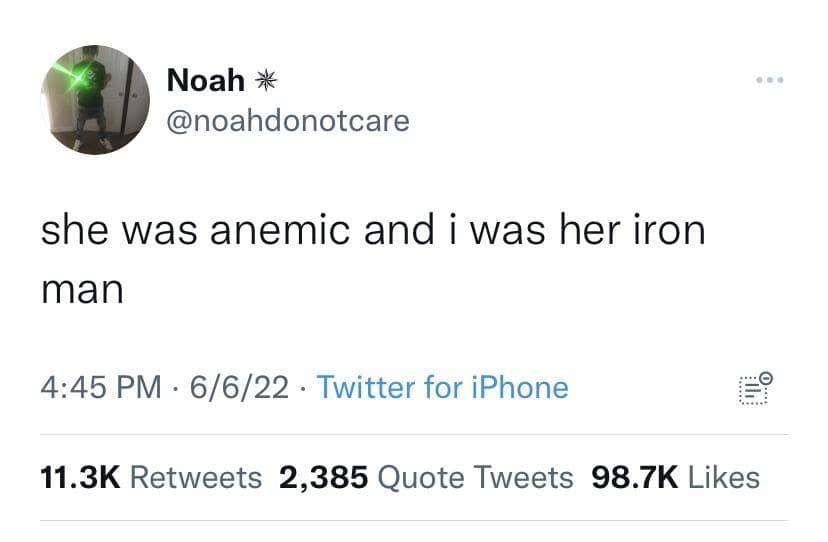828x542 pixels.
Task: Click the 2,385 quote count number
Action: pyautogui.click(x=322, y=477)
